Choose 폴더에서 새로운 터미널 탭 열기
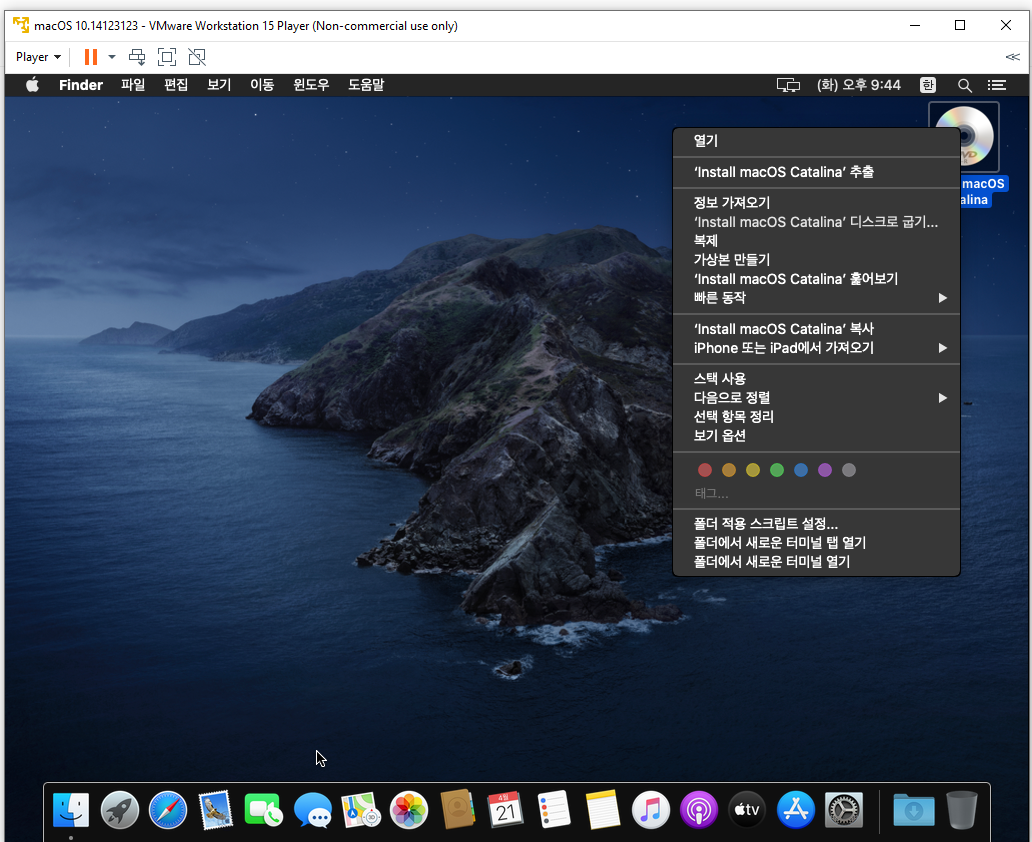Viewport: 1032px width, 842px height. click(816, 543)
